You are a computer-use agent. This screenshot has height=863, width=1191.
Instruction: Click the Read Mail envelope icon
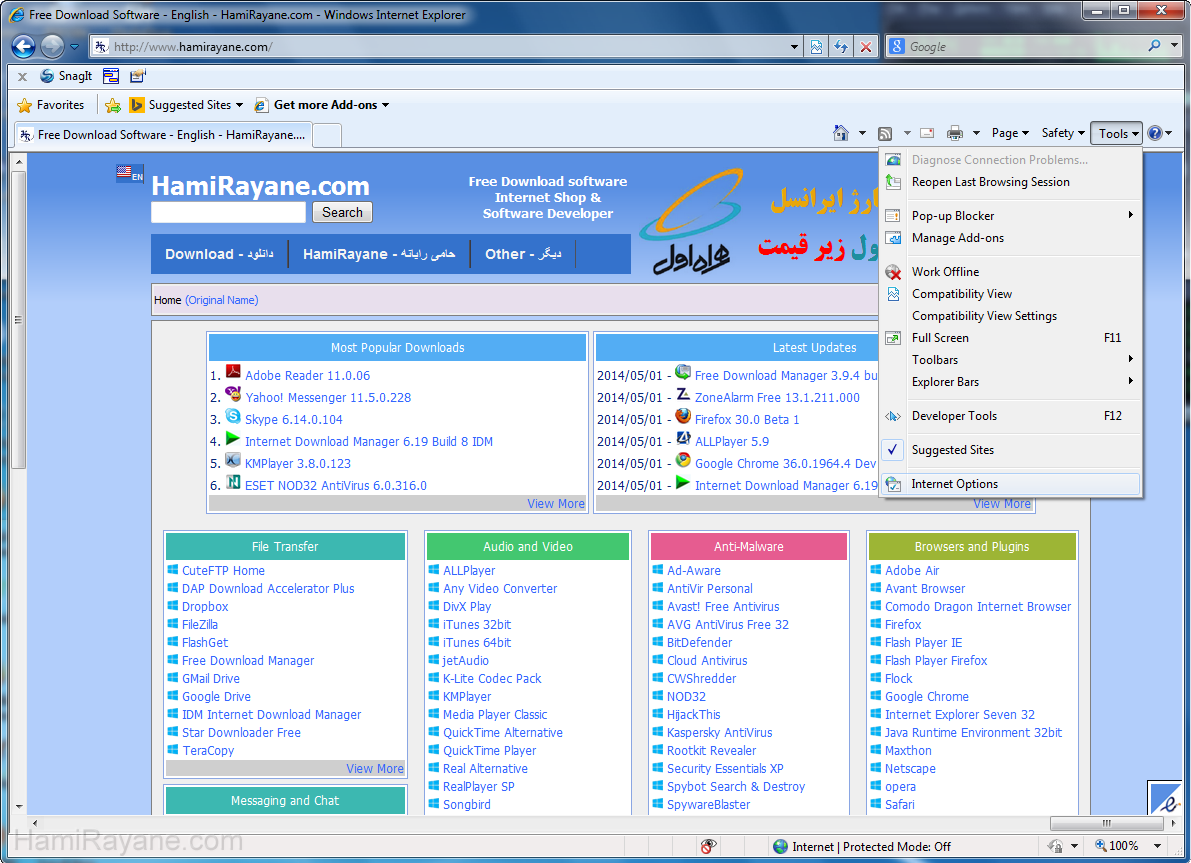(x=927, y=133)
